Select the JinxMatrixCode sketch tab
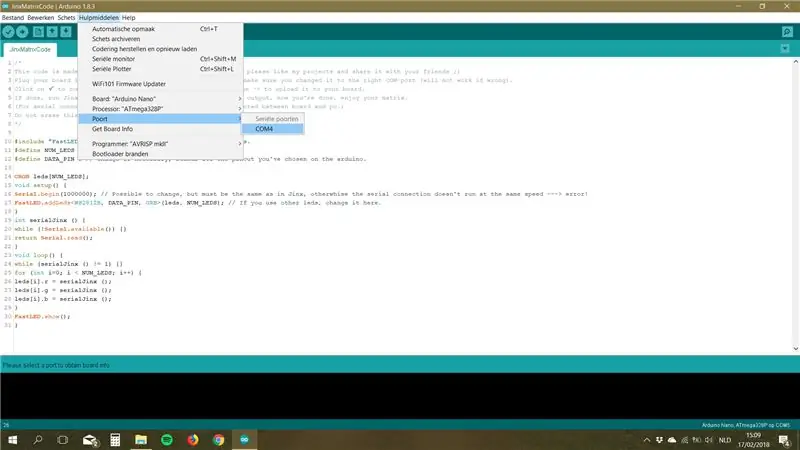 pyautogui.click(x=30, y=49)
